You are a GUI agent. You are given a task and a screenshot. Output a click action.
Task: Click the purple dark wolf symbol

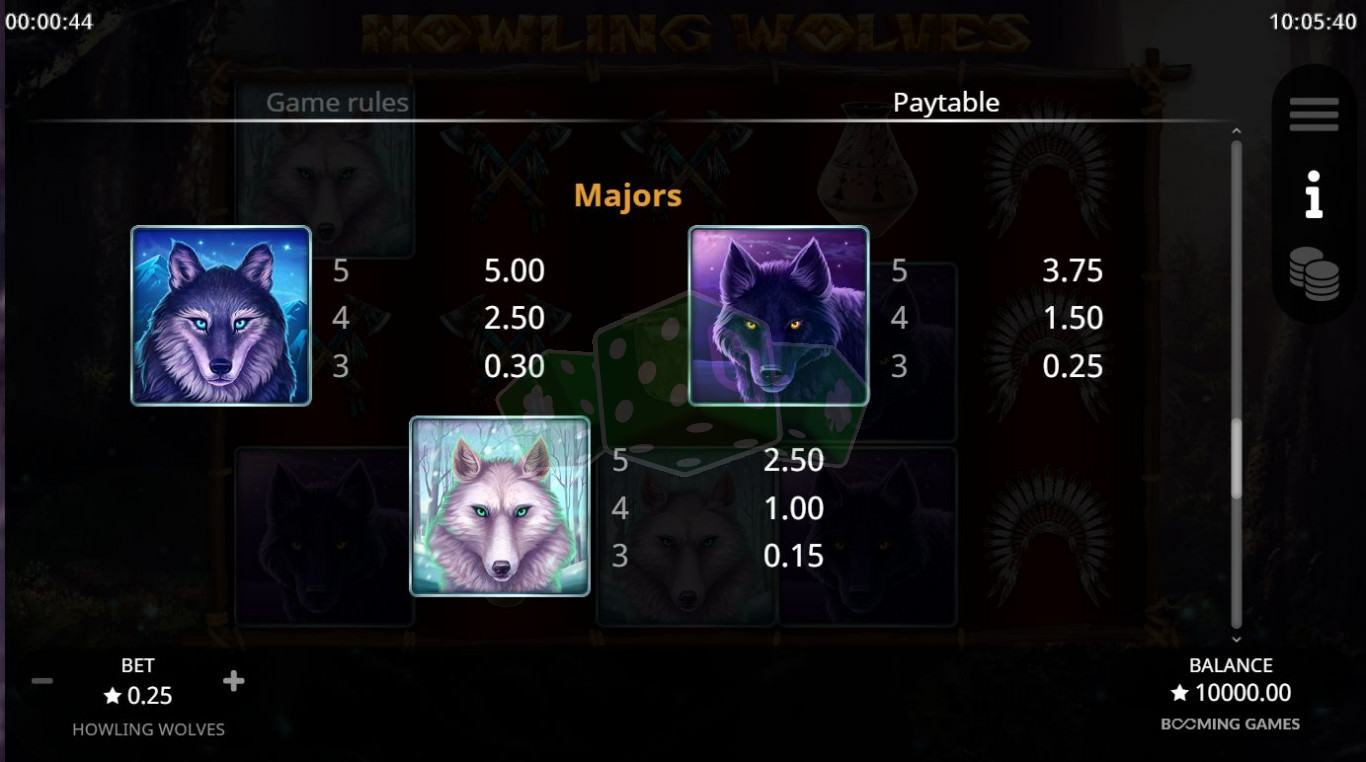[779, 316]
